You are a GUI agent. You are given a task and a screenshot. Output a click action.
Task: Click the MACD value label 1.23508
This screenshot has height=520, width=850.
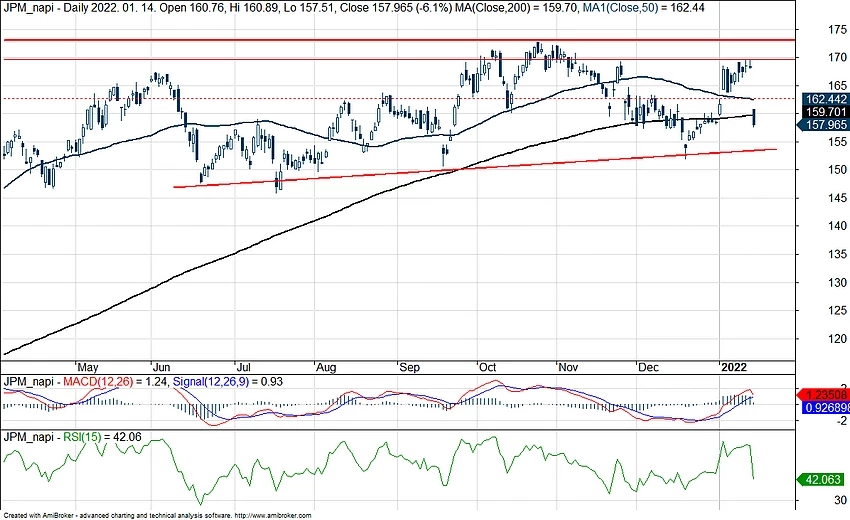(x=823, y=395)
